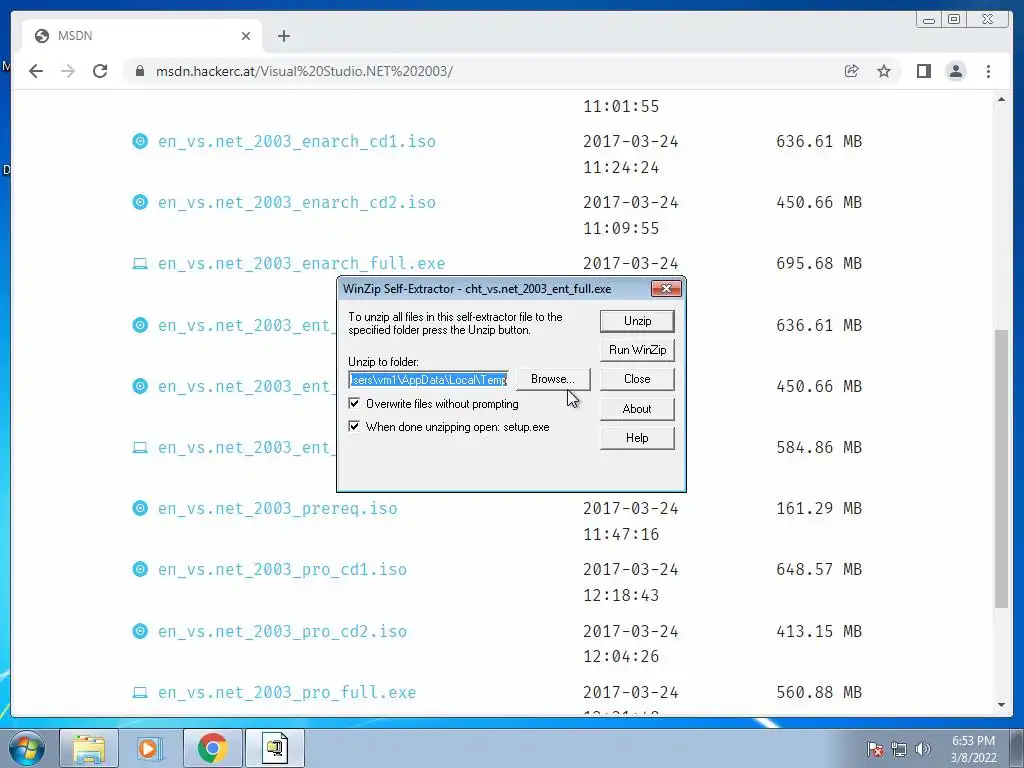
Task: Go forward in Chrome browser
Action: click(x=68, y=71)
